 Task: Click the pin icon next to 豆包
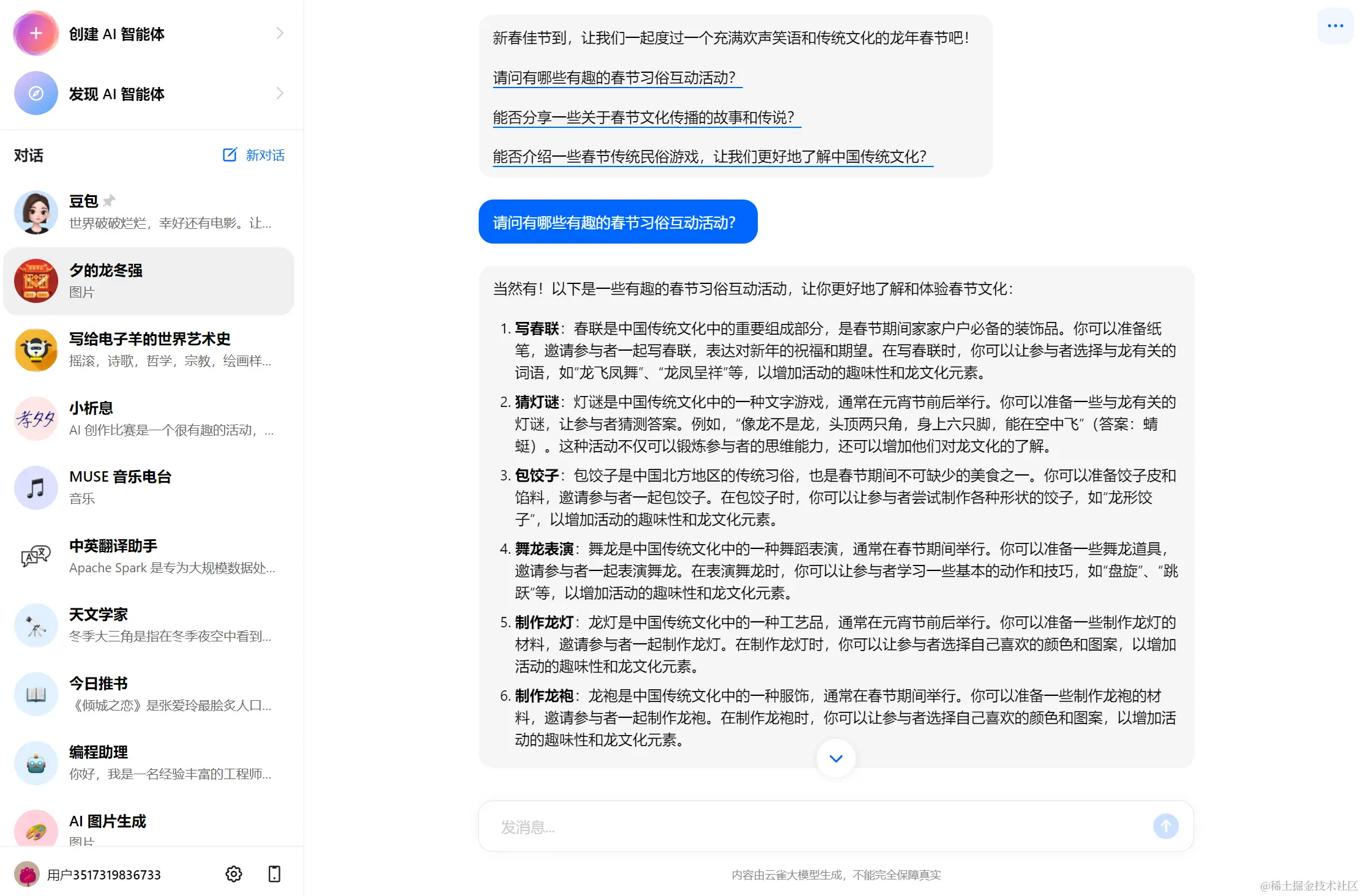click(110, 201)
